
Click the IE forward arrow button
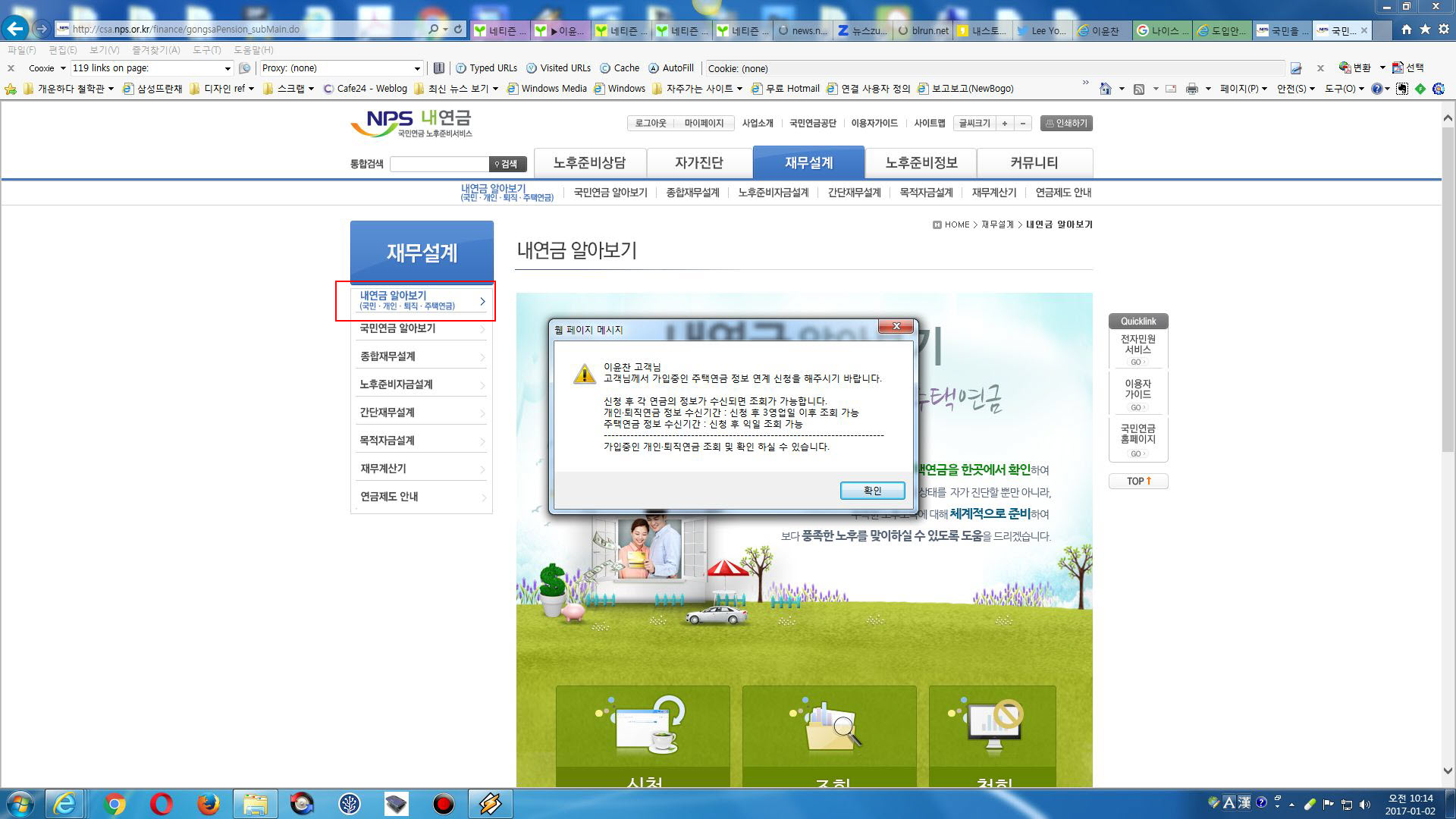[x=42, y=29]
